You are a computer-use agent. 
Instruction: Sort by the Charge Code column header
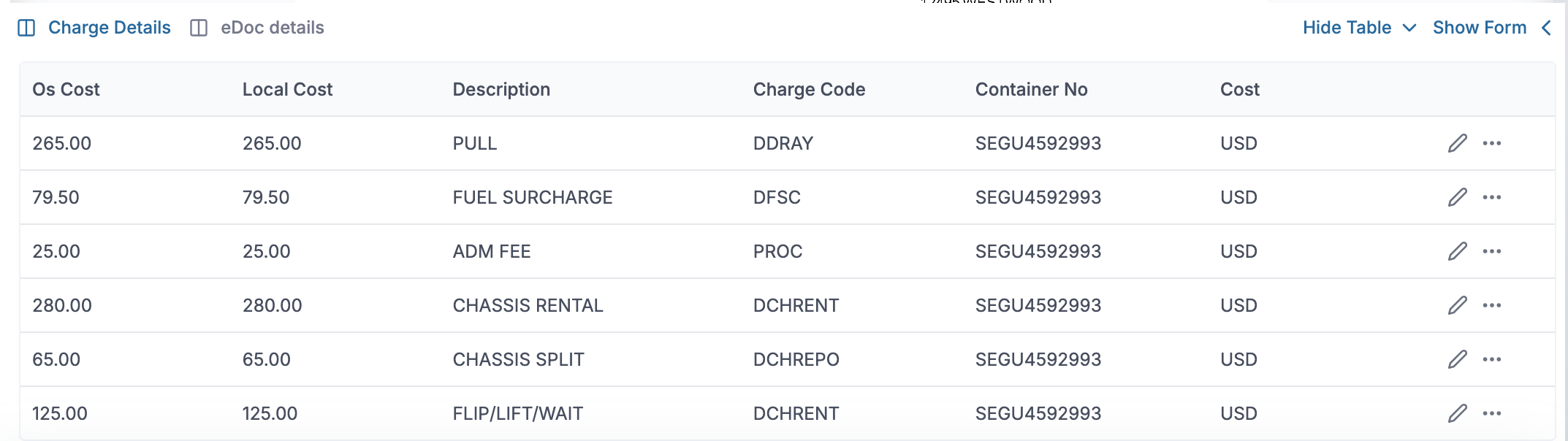pyautogui.click(x=809, y=89)
